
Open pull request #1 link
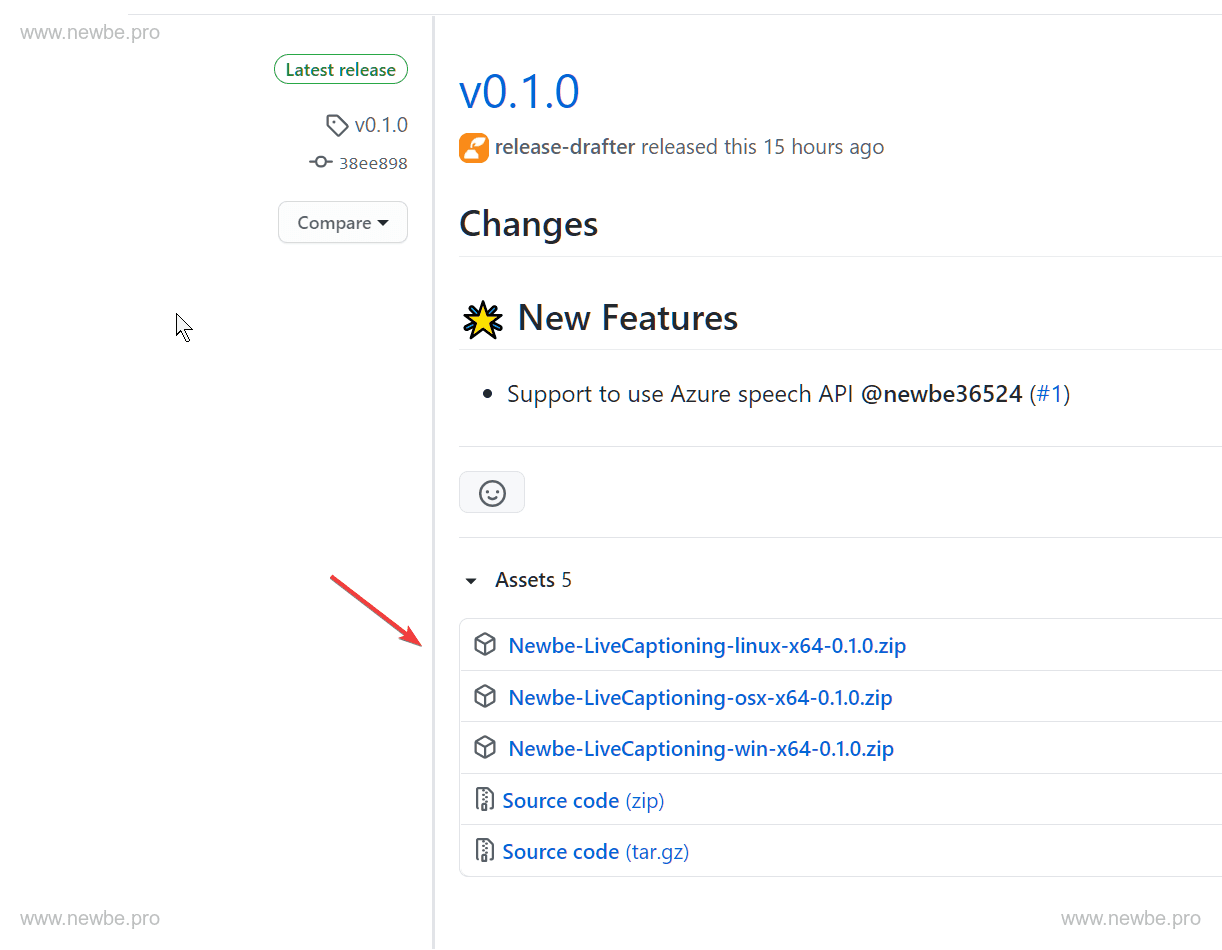pos(1049,394)
